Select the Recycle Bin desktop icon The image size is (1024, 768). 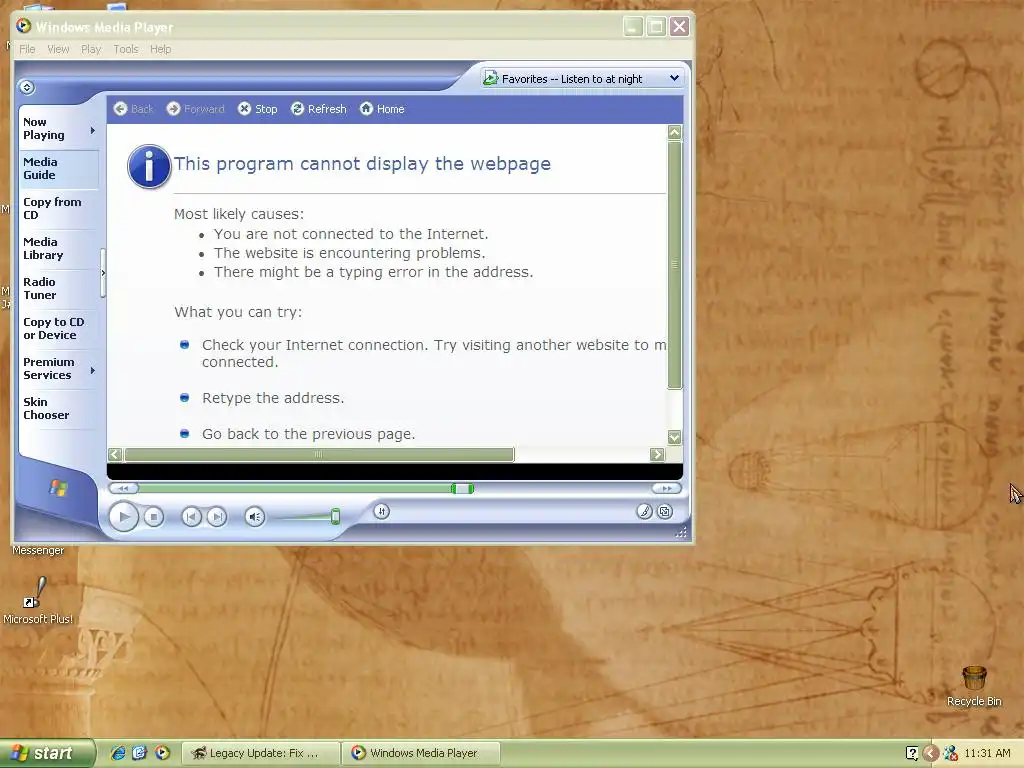[x=974, y=686]
